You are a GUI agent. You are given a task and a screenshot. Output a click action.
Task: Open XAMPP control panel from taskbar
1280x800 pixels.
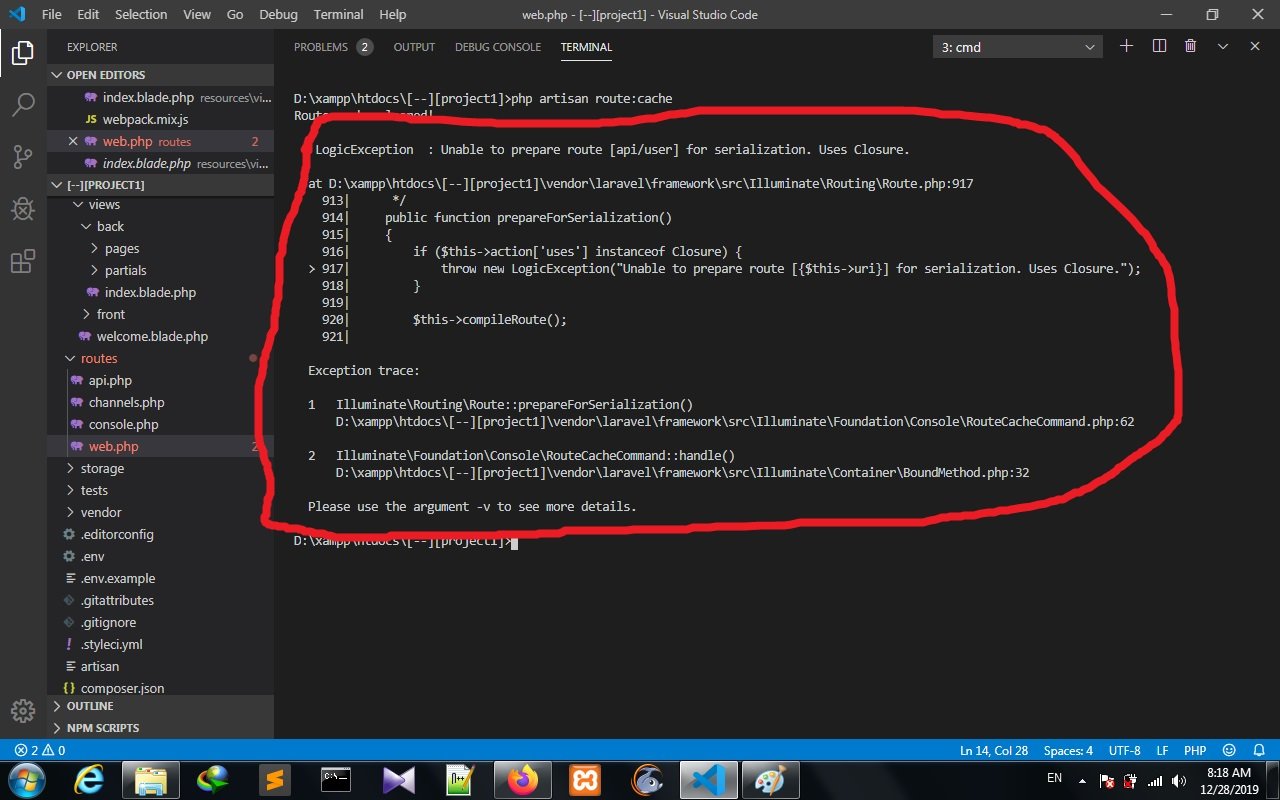(584, 780)
